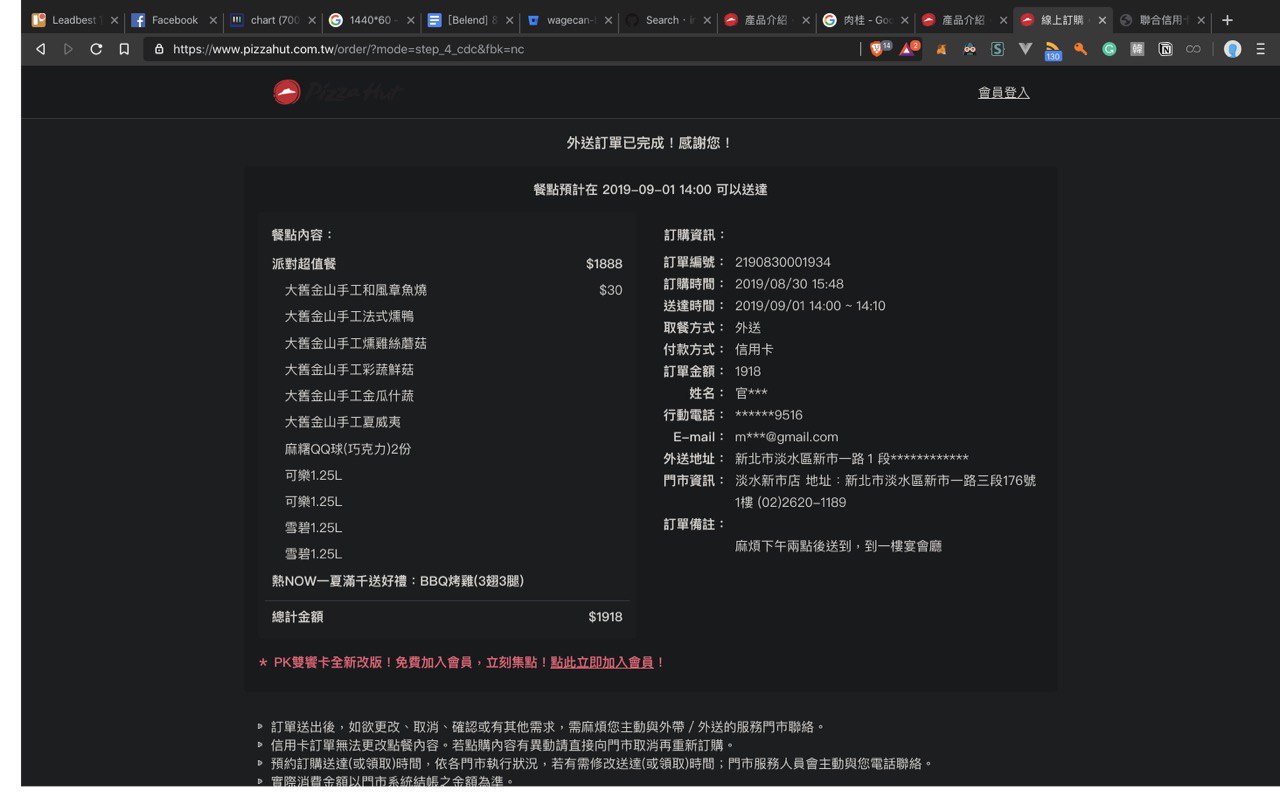Open the browser main menu
This screenshot has width=1280, height=811.
[x=1260, y=49]
